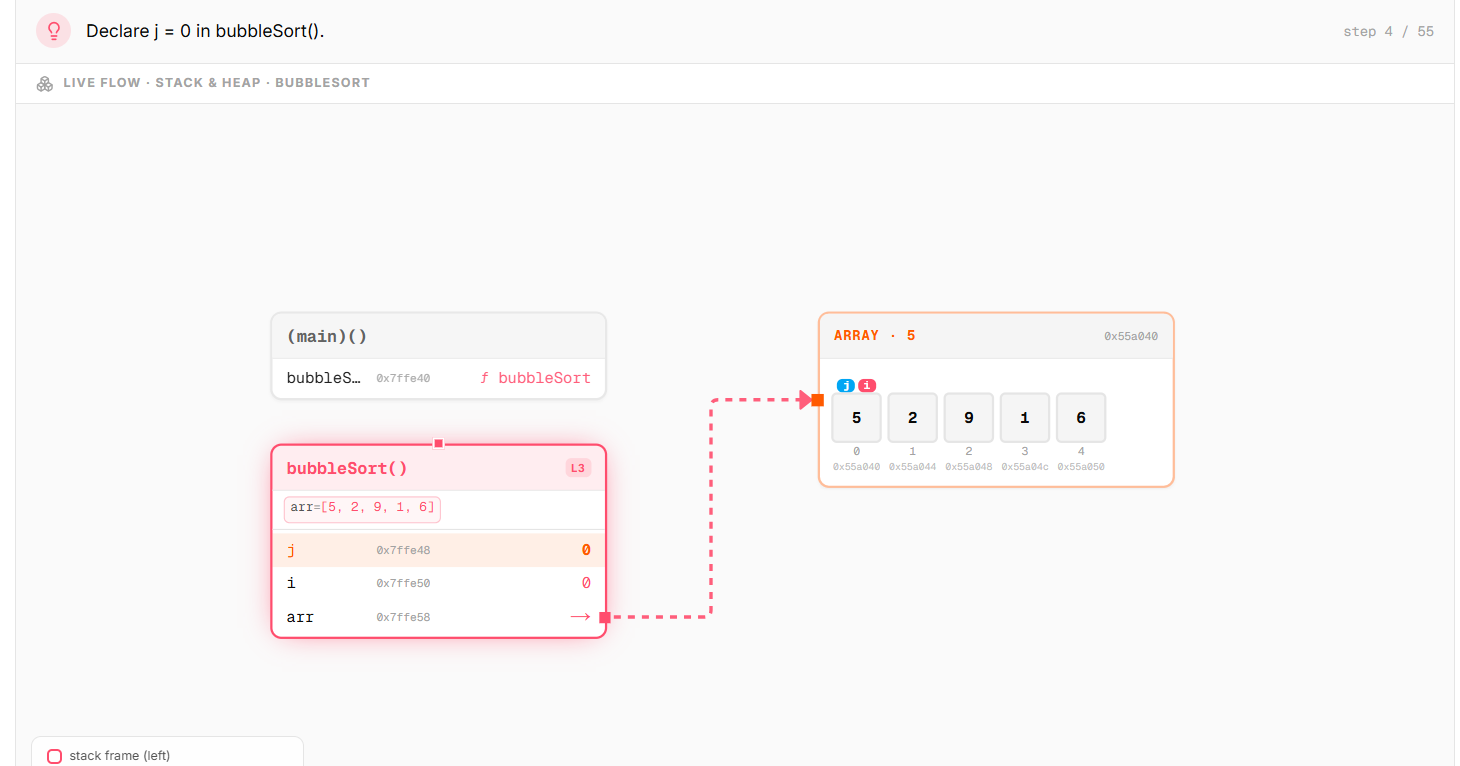Select array cell with value 6
The width and height of the screenshot is (1460, 766).
[x=1081, y=418]
